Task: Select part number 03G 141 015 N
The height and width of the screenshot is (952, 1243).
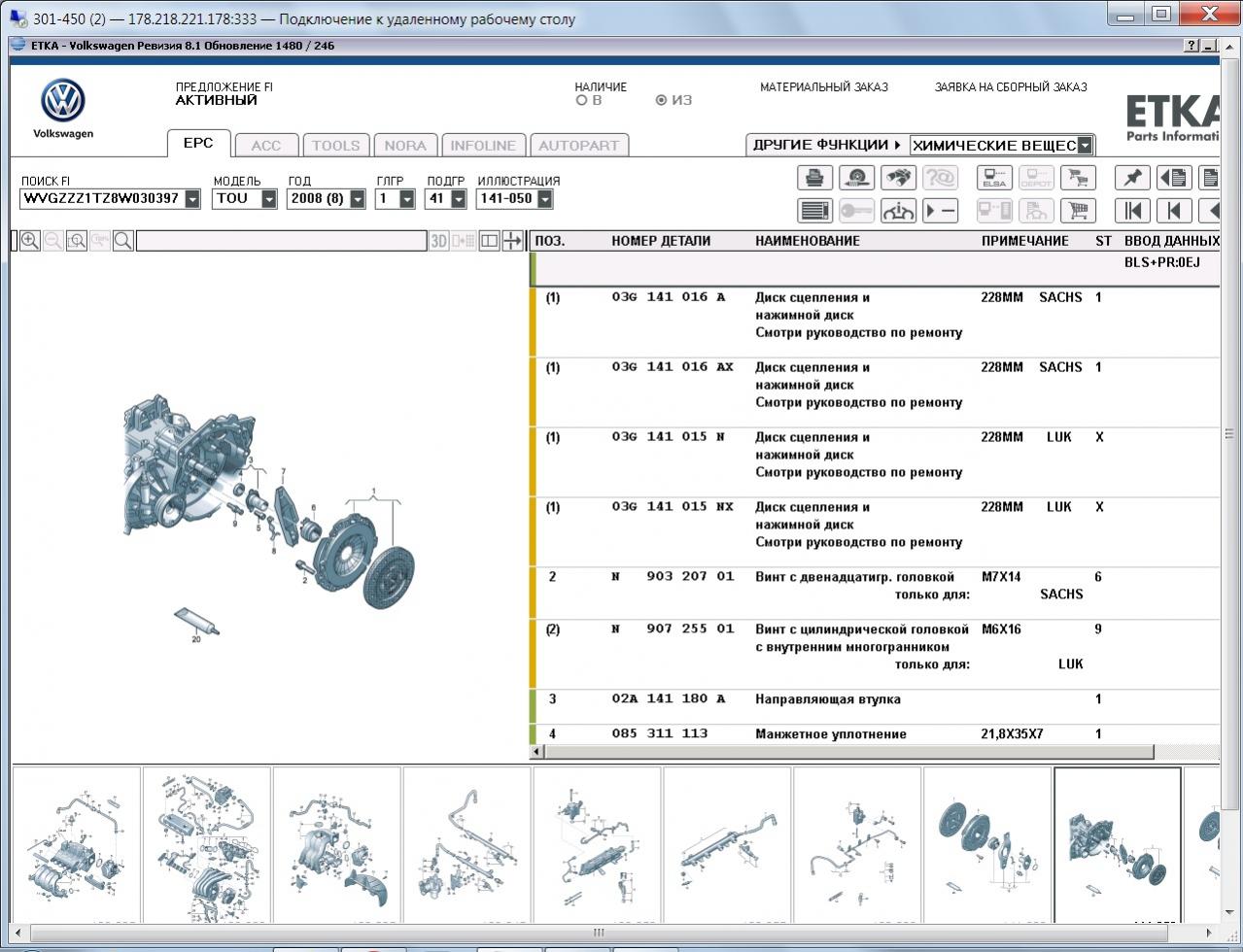Action: [669, 437]
